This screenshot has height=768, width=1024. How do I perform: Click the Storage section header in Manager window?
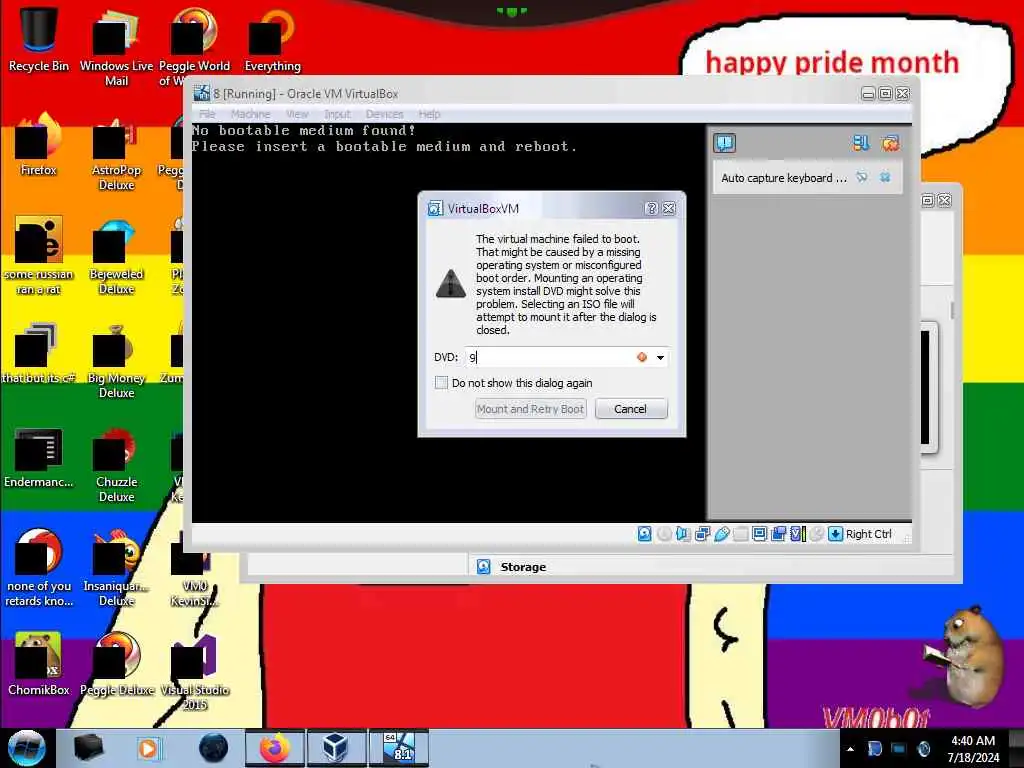tap(523, 567)
